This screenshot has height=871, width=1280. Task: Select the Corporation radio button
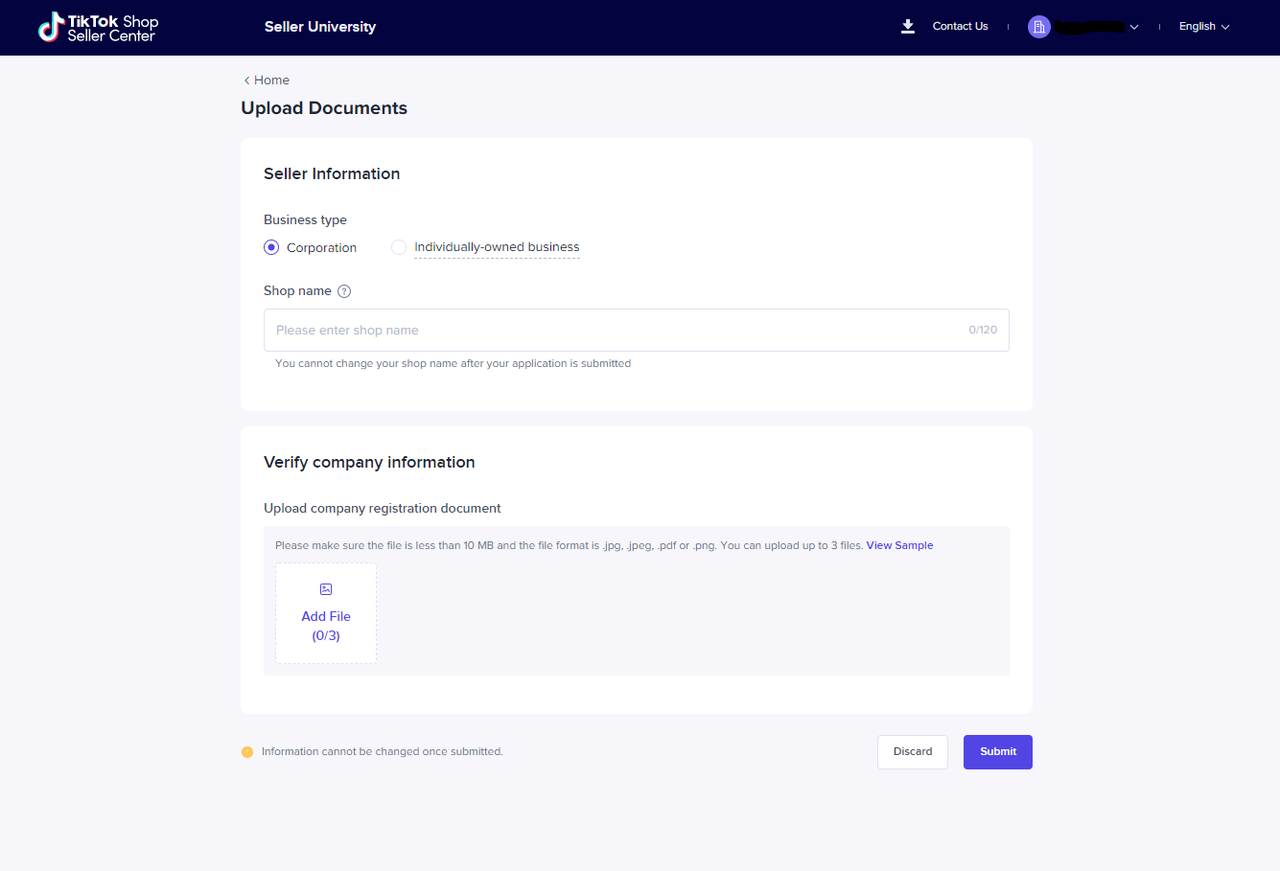click(x=271, y=248)
